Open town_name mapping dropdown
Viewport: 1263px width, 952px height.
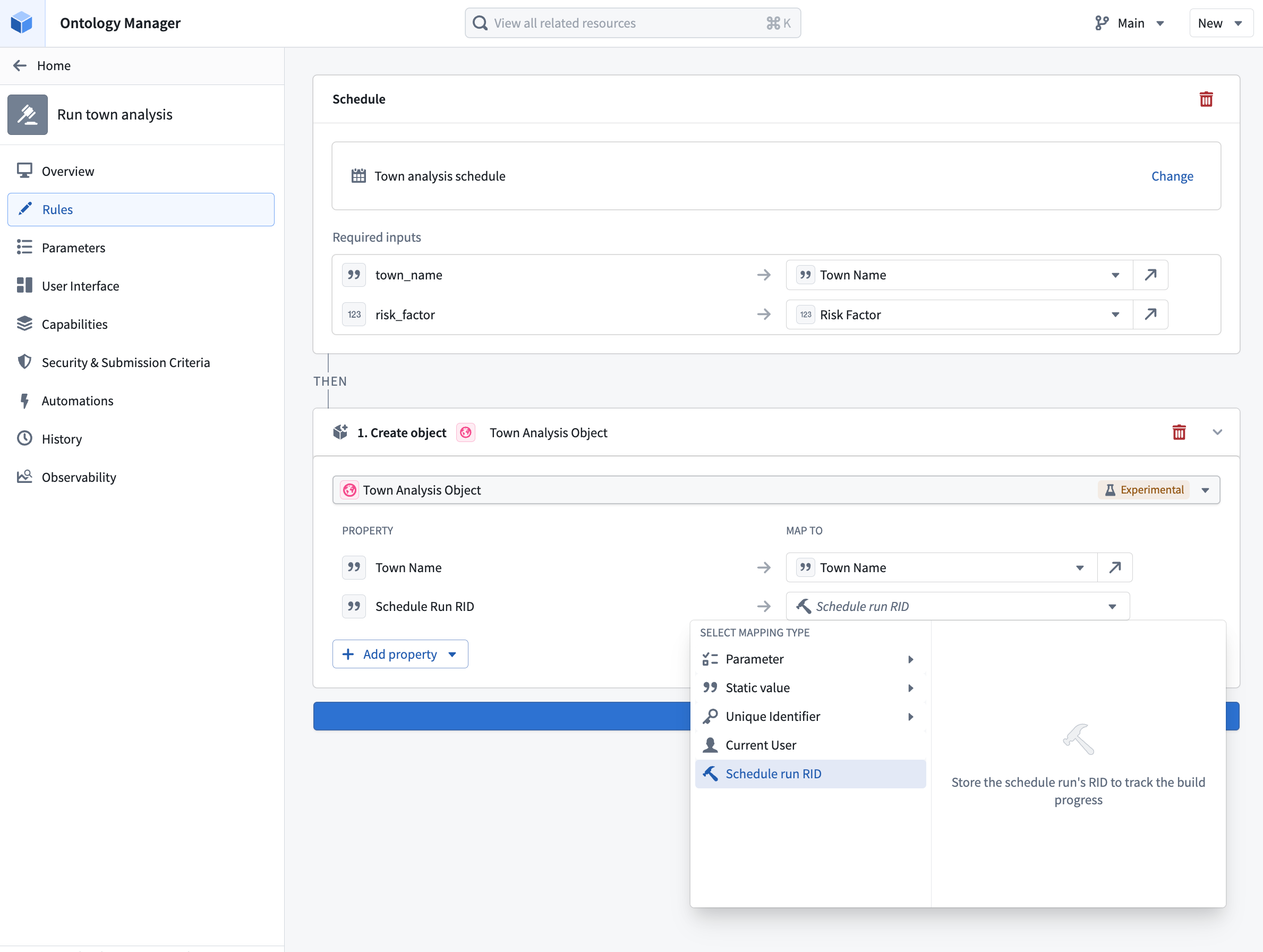tap(959, 275)
